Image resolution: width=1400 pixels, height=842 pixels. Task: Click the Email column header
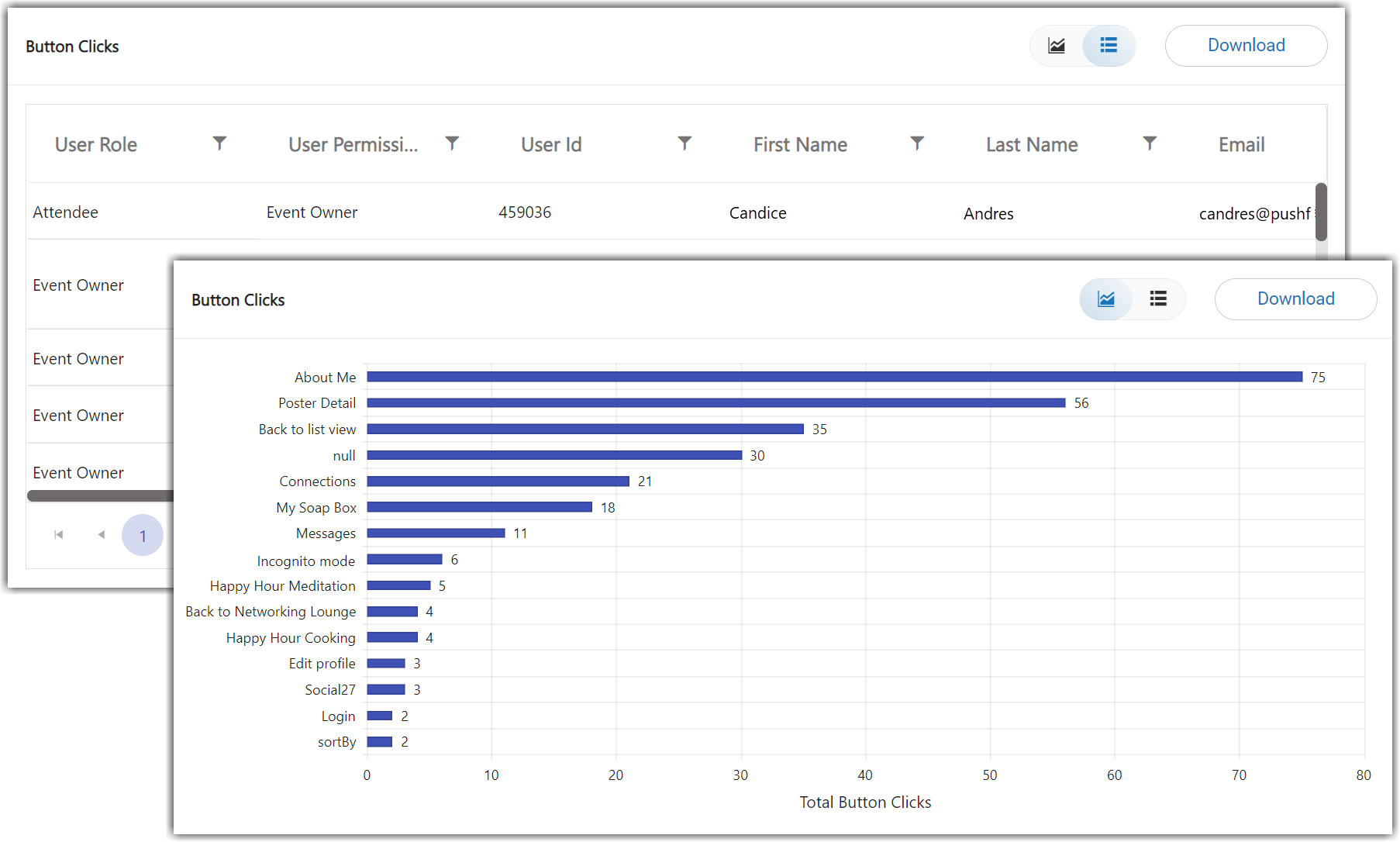pyautogui.click(x=1241, y=145)
